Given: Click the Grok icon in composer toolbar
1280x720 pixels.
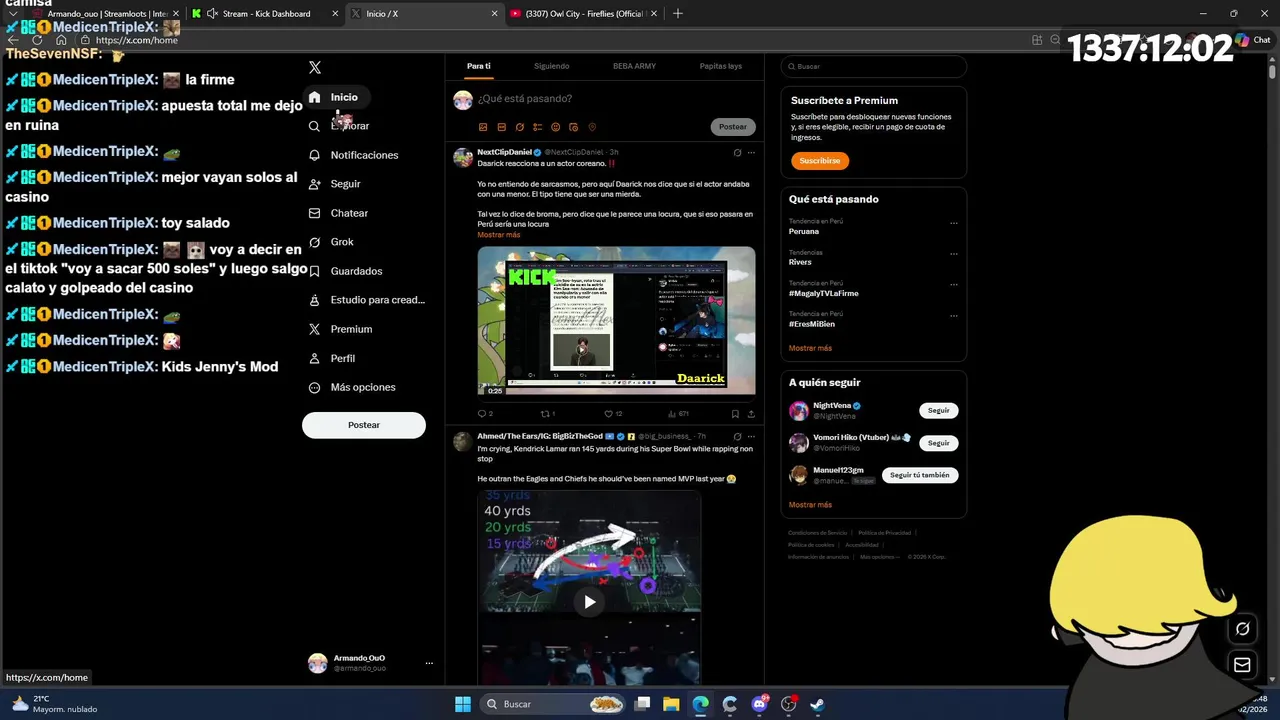Looking at the screenshot, I should coord(519,127).
